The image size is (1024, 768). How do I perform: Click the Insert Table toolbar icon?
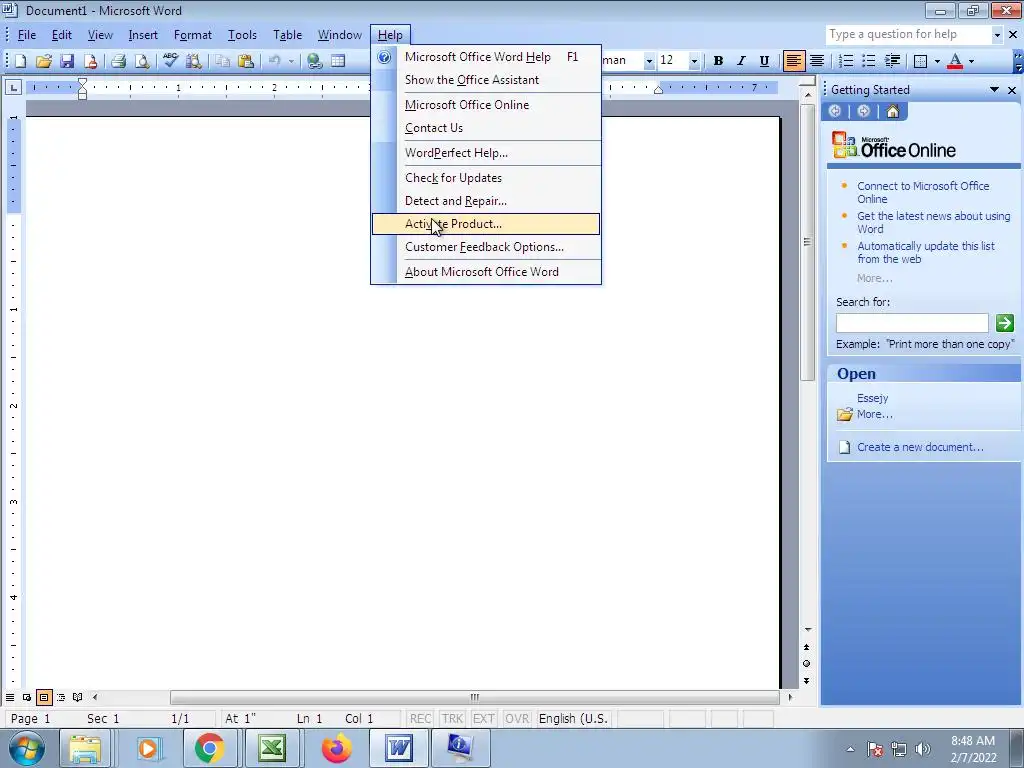tap(338, 61)
